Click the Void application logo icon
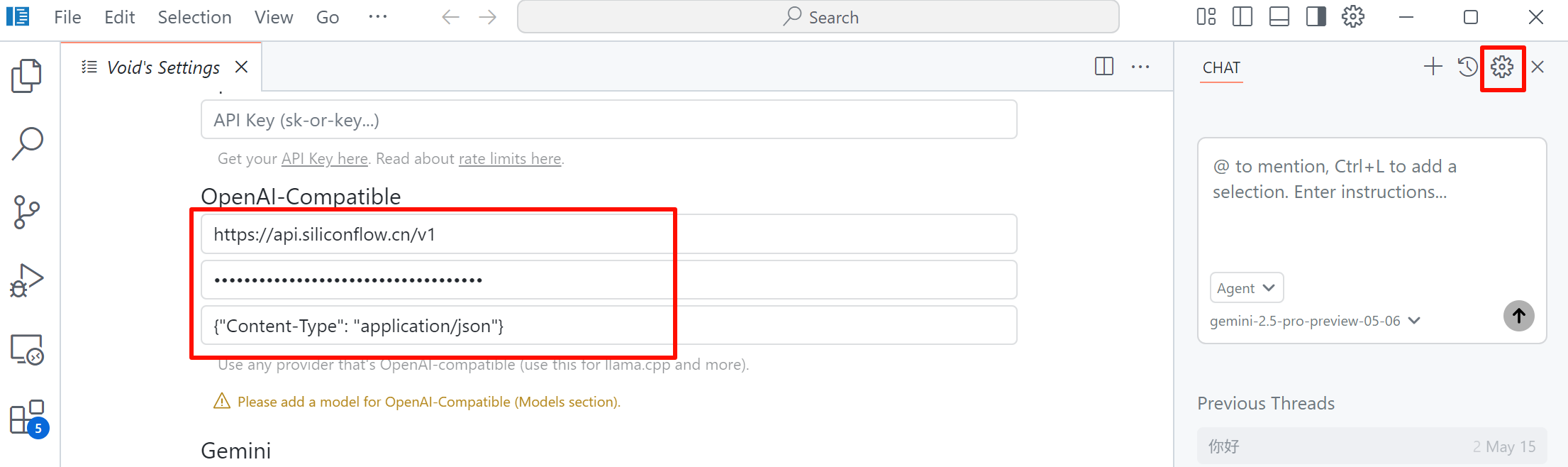Image resolution: width=1568 pixels, height=467 pixels. [x=18, y=16]
